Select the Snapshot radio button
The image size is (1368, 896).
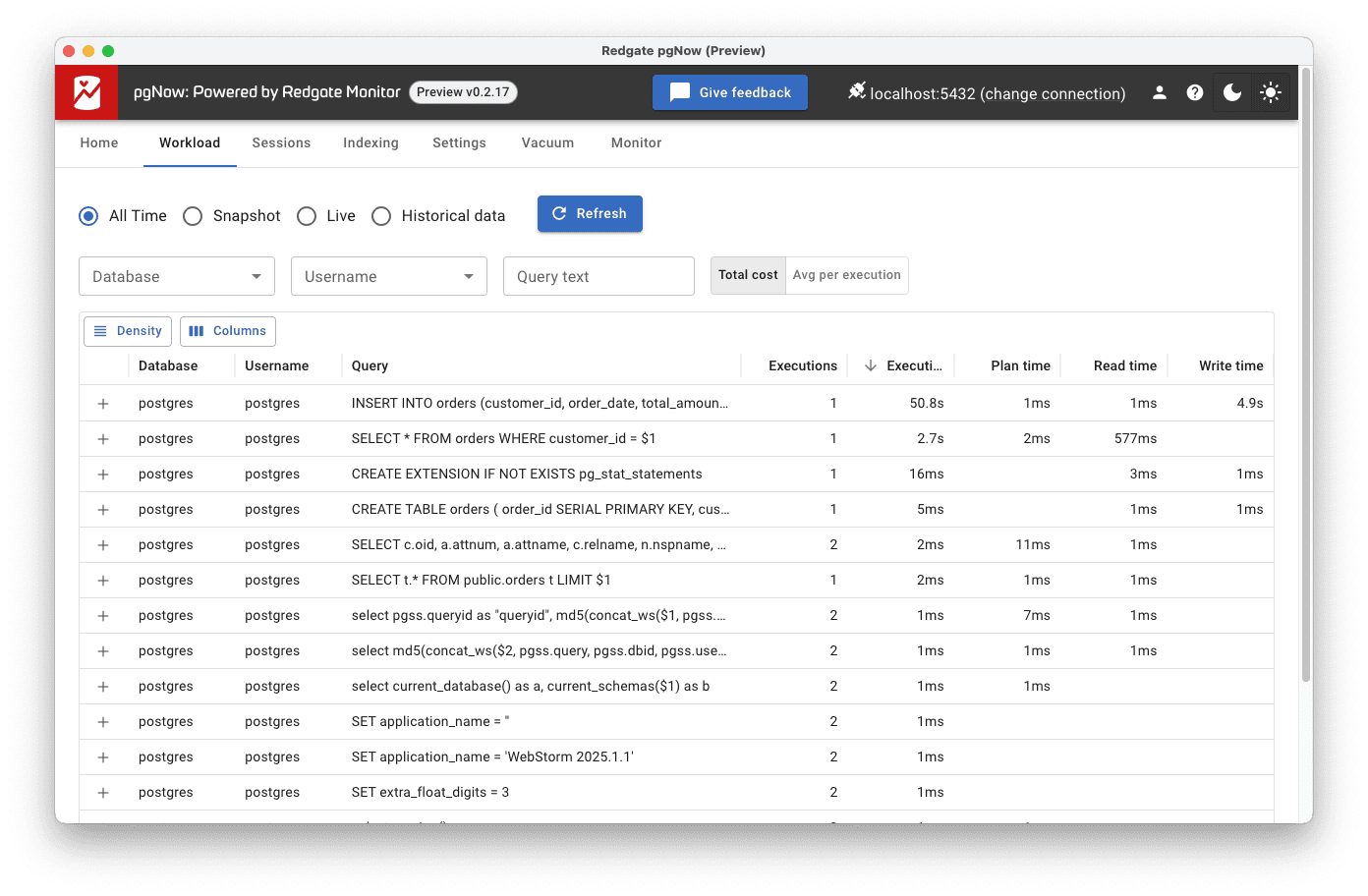click(x=193, y=215)
